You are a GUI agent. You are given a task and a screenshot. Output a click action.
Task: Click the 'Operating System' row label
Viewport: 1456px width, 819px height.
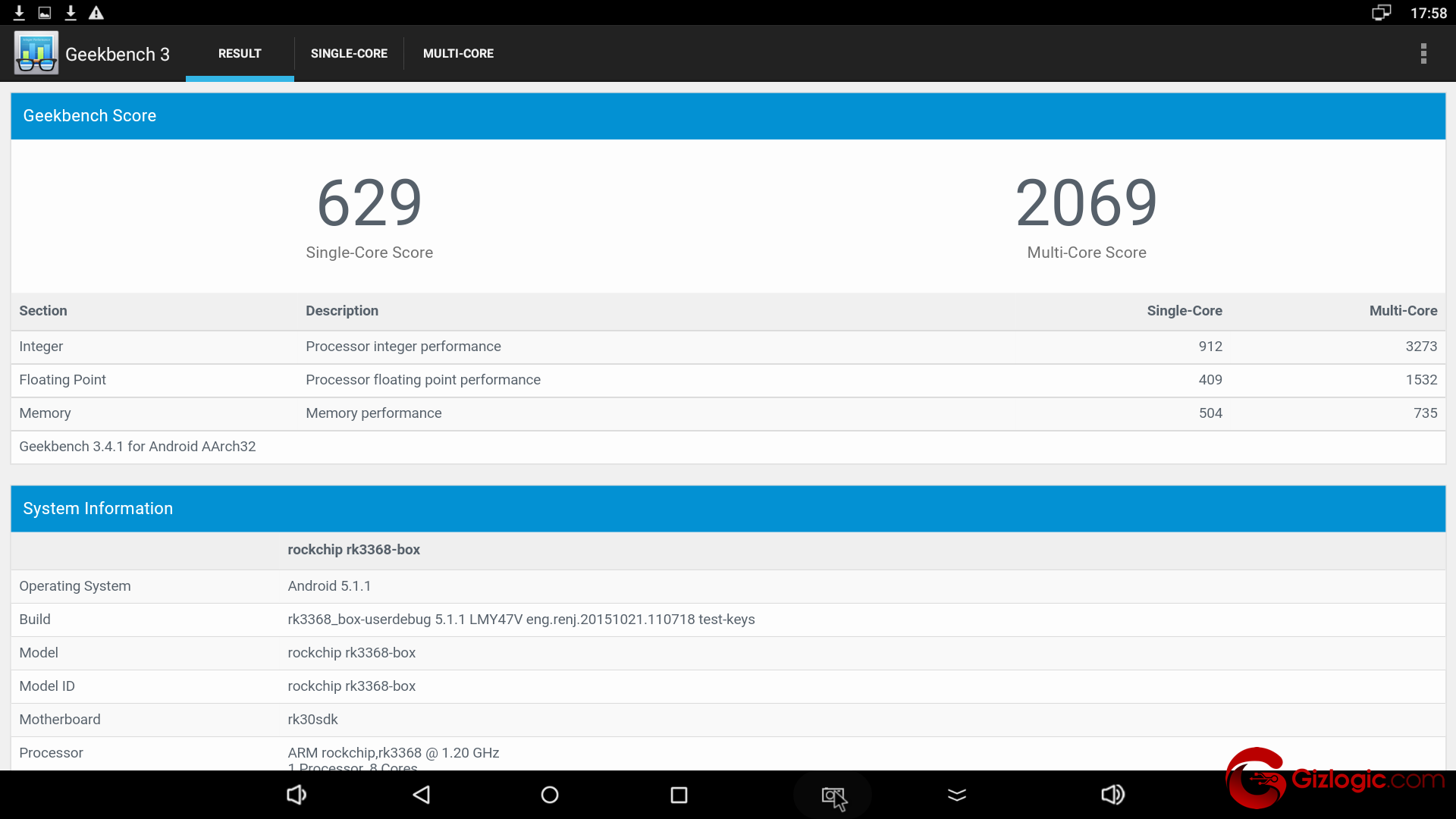[x=74, y=586]
